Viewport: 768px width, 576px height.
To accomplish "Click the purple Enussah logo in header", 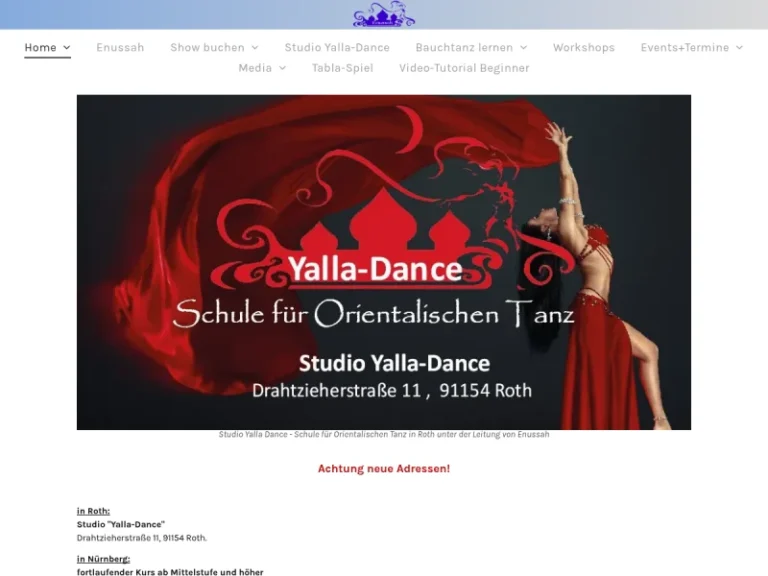I will click(x=384, y=14).
